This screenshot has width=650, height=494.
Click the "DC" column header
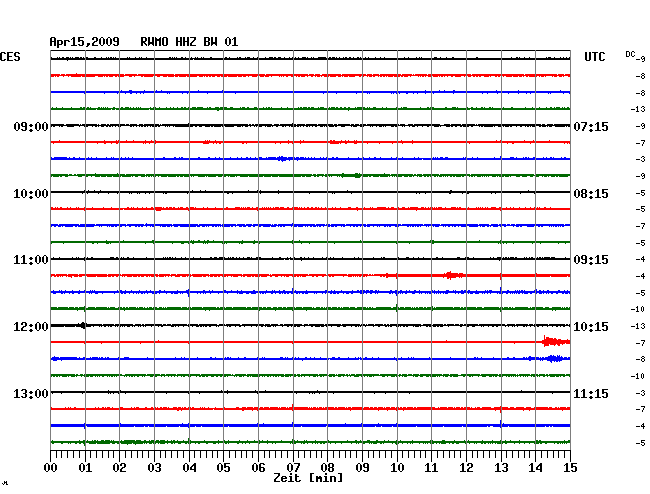[x=630, y=54]
